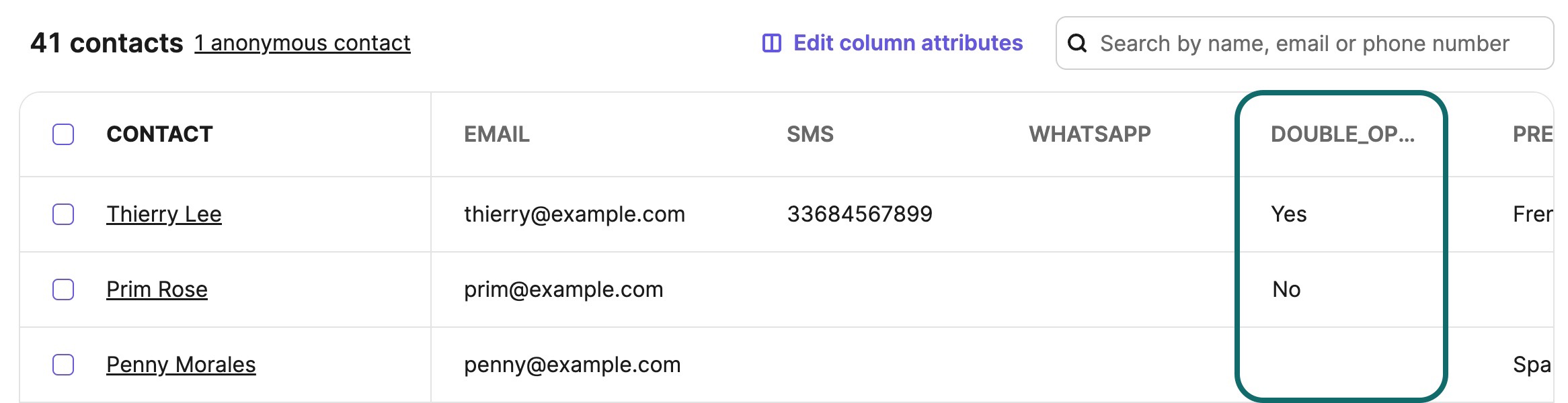This screenshot has width=1568, height=403.
Task: Select the SMS column header
Action: (x=810, y=134)
